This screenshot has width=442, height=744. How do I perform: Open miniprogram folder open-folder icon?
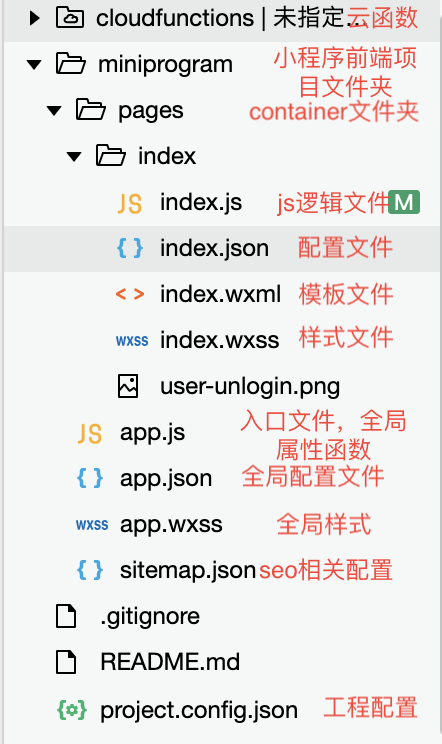tap(71, 64)
